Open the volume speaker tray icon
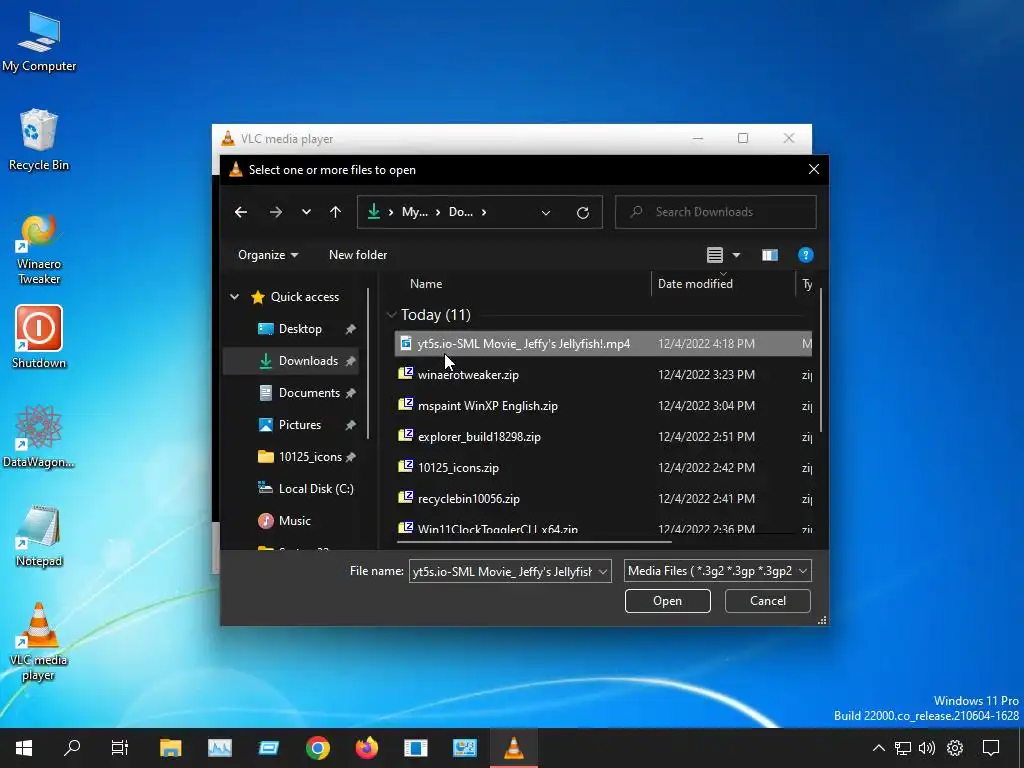The height and width of the screenshot is (768, 1024). [927, 748]
